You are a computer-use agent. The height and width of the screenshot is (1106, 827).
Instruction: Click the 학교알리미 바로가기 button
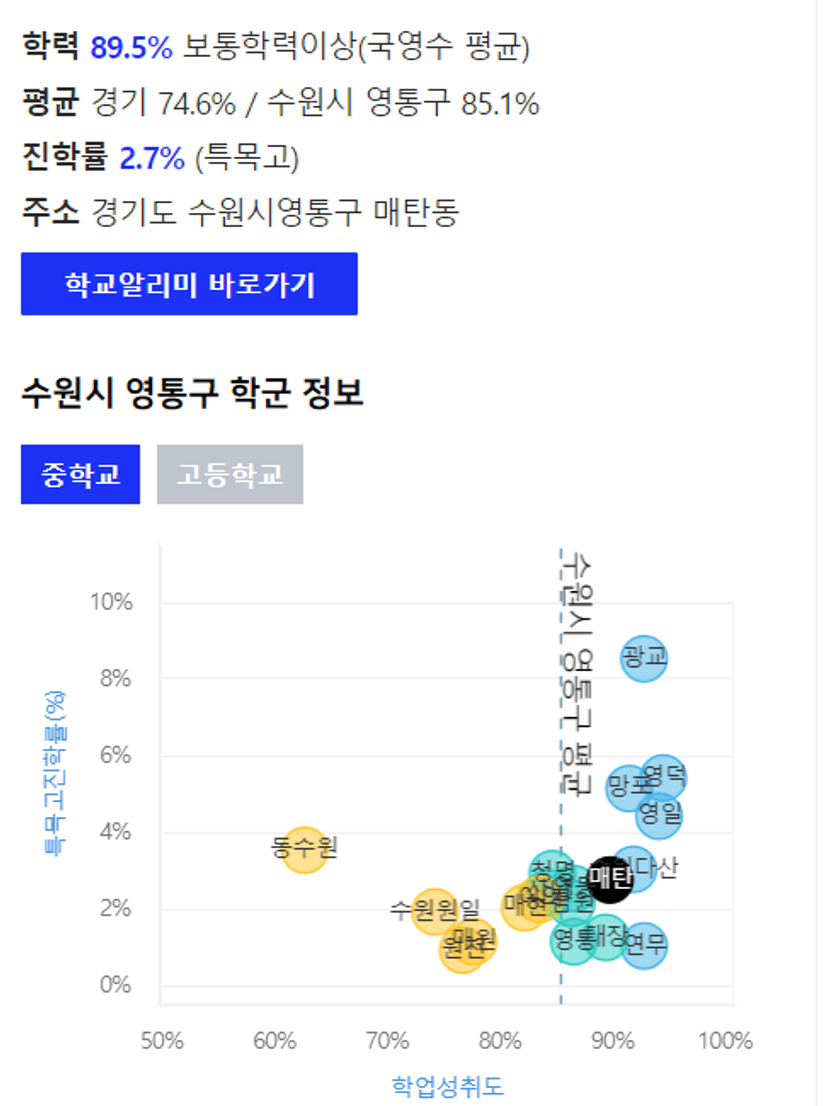coord(189,284)
